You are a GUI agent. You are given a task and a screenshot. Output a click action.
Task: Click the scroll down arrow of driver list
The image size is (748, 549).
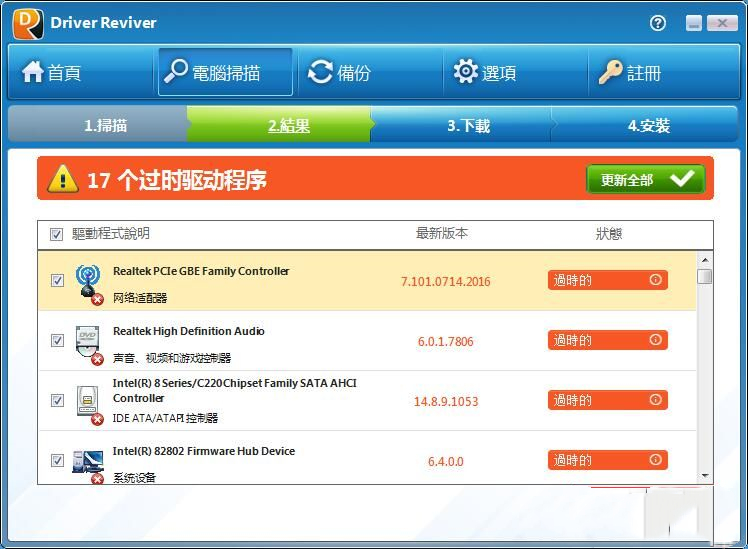click(705, 476)
